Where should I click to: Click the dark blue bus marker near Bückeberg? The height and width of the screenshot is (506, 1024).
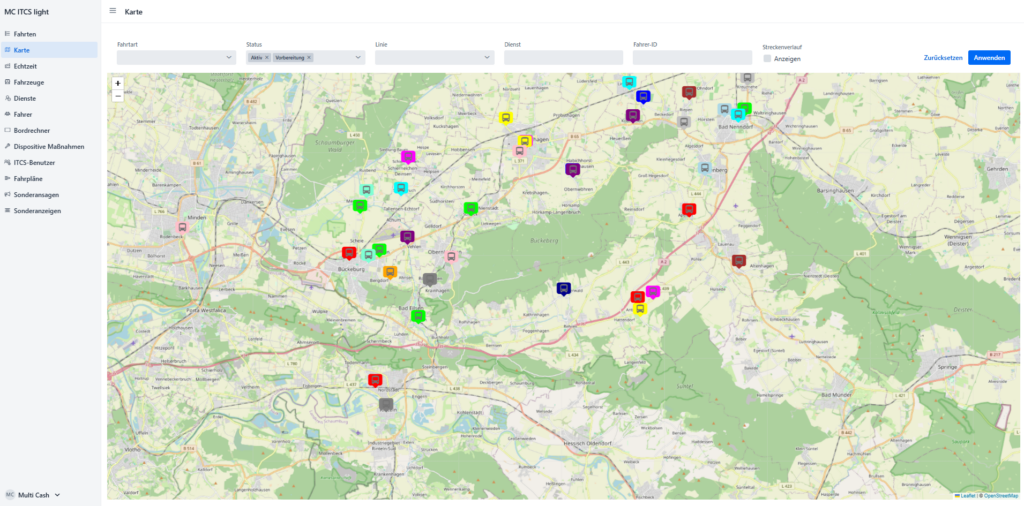[x=563, y=288]
